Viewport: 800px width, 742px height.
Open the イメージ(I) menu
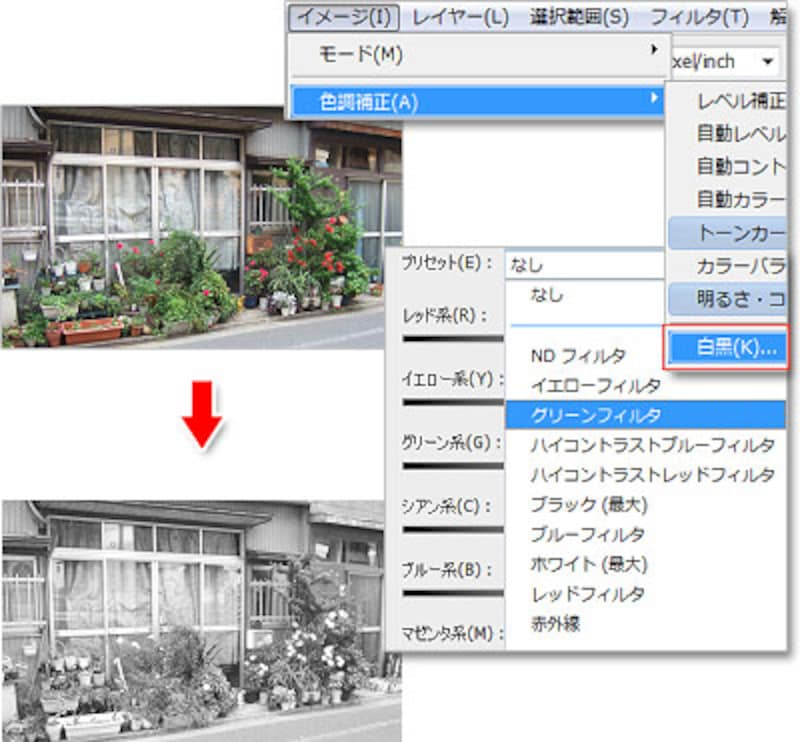[x=343, y=17]
